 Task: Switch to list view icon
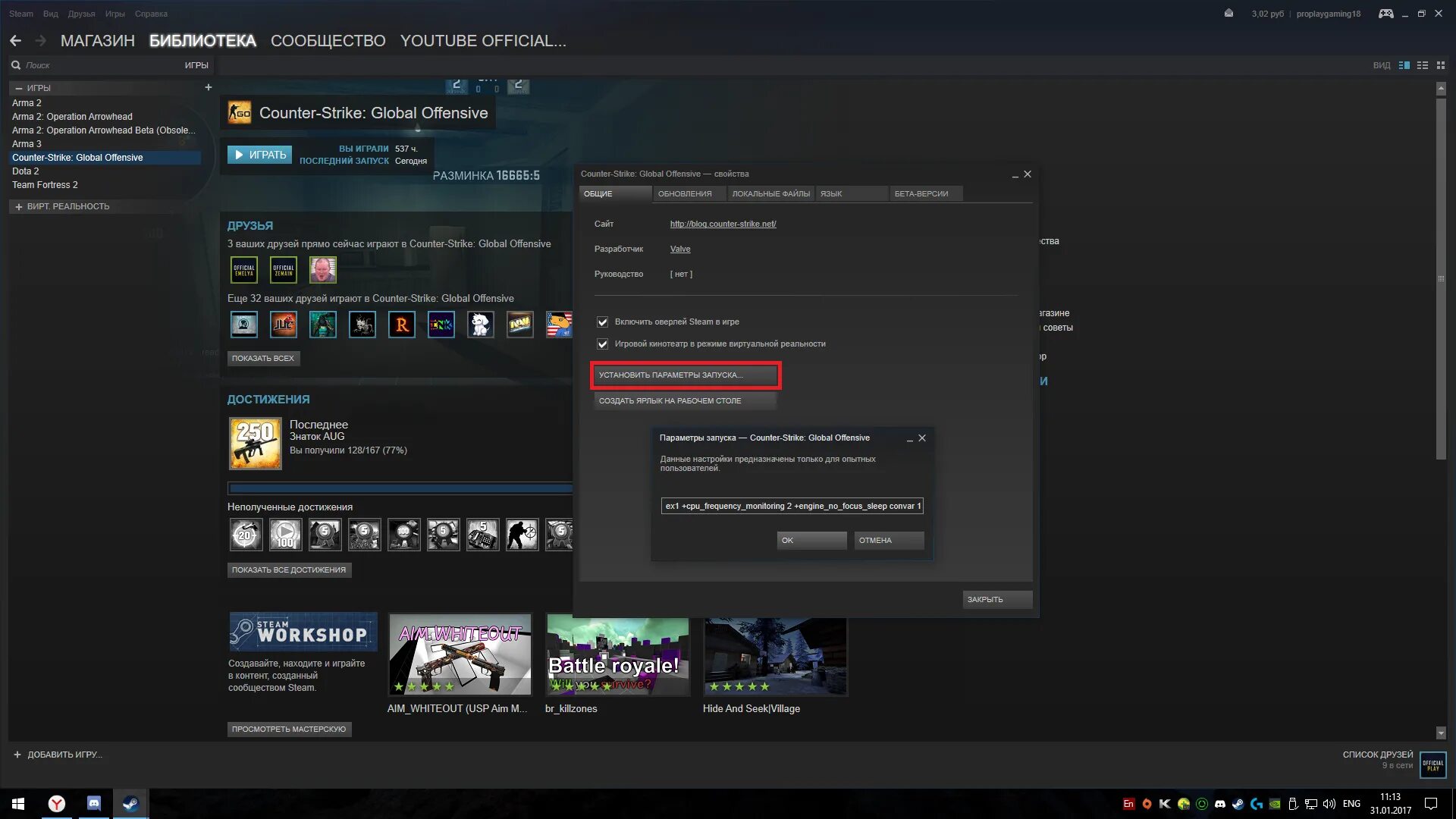[1423, 65]
